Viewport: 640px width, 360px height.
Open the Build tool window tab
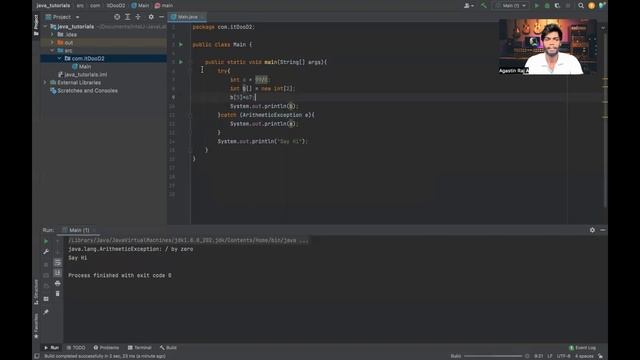point(168,348)
